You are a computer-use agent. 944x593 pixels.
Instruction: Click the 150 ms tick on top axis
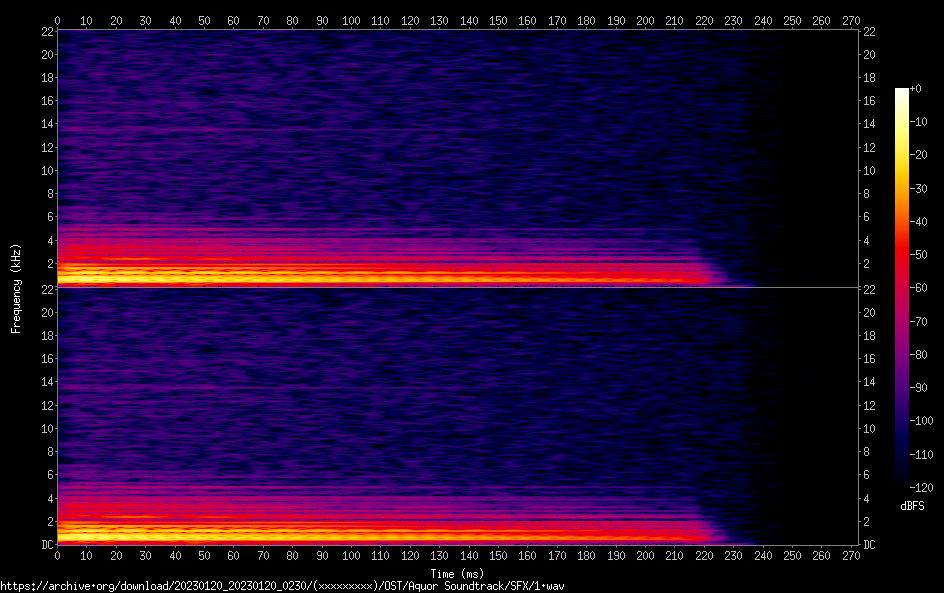[499, 20]
